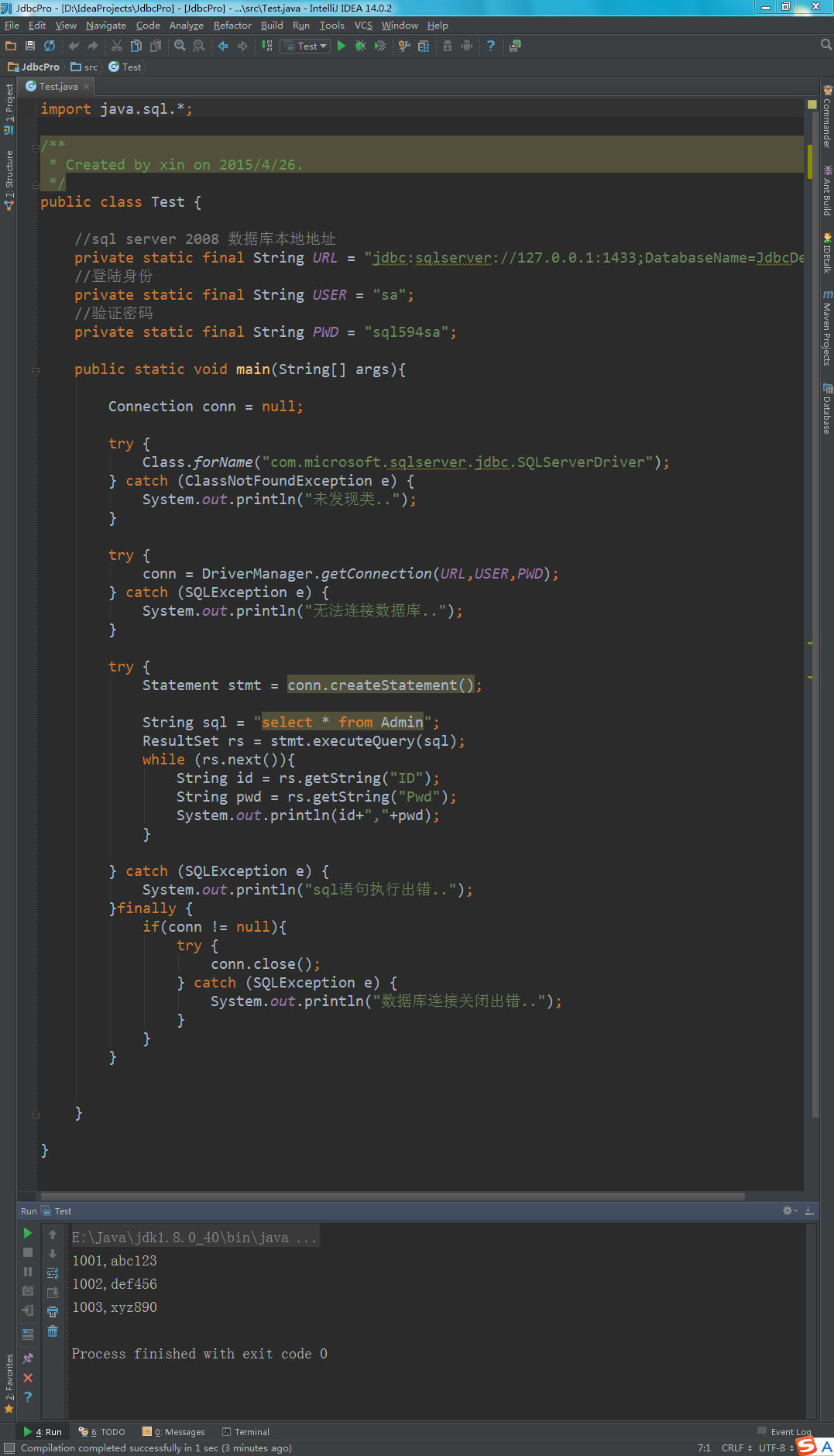Open Run panel settings gear dropdown
The width and height of the screenshot is (834, 1456).
click(790, 1210)
